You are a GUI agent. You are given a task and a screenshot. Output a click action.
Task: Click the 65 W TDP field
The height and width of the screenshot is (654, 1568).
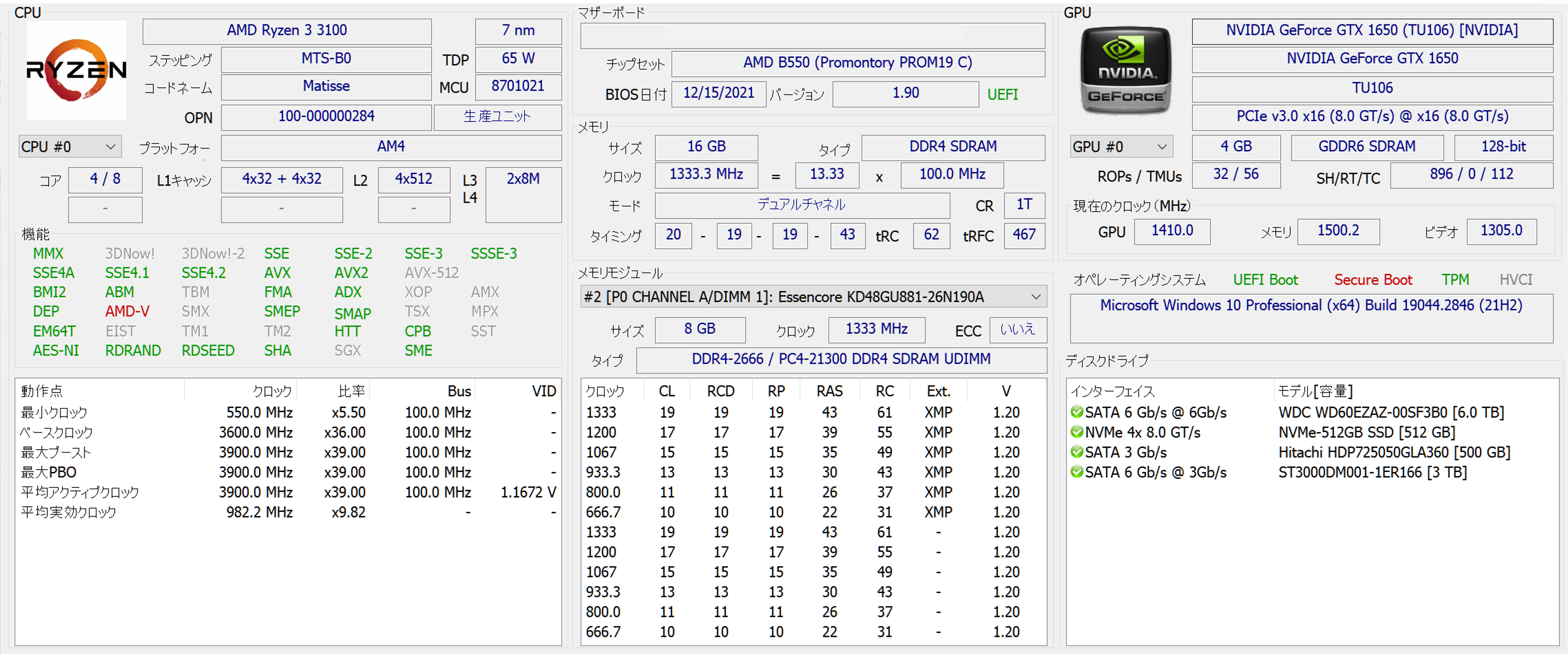(518, 59)
